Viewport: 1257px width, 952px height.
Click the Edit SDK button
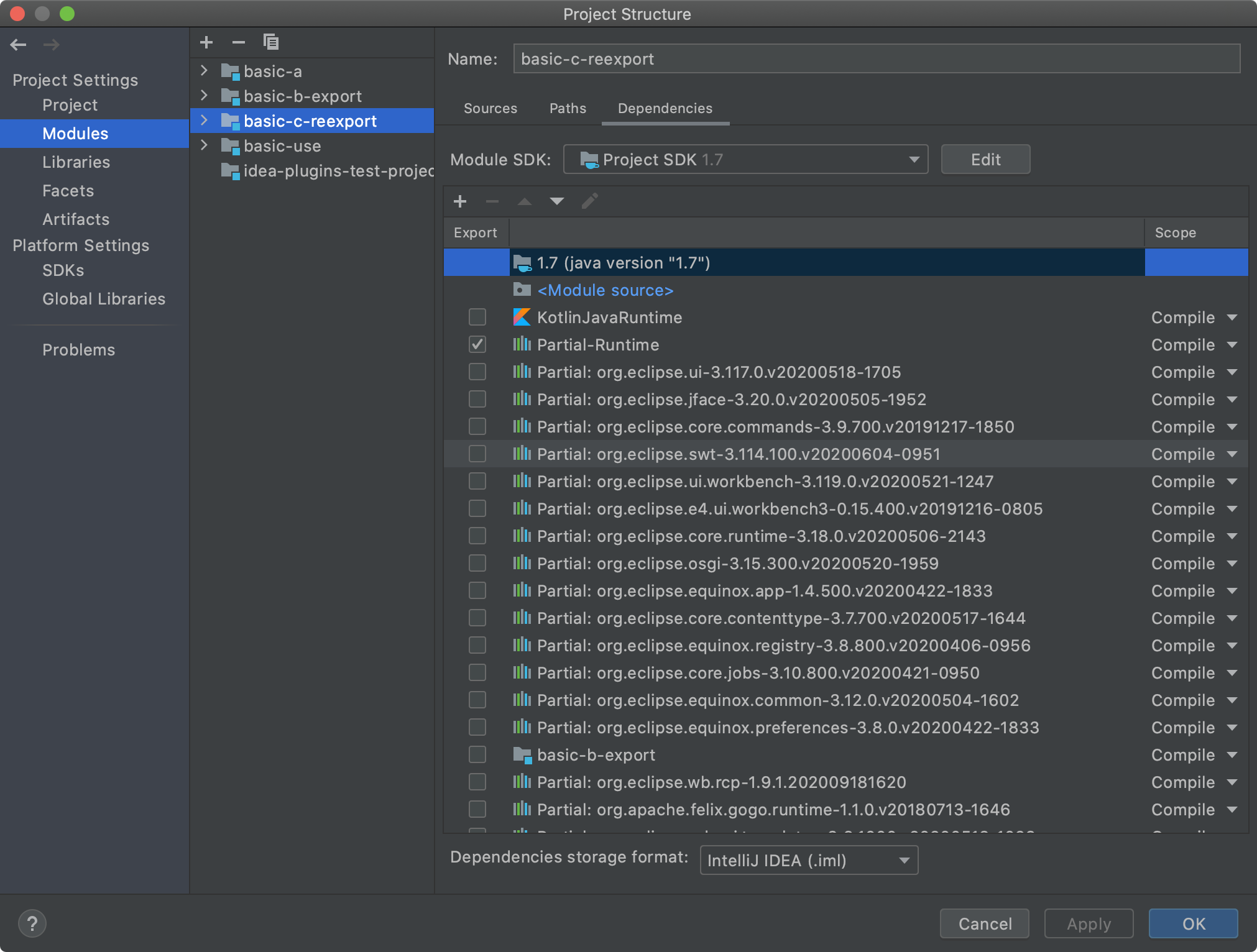pyautogui.click(x=985, y=160)
